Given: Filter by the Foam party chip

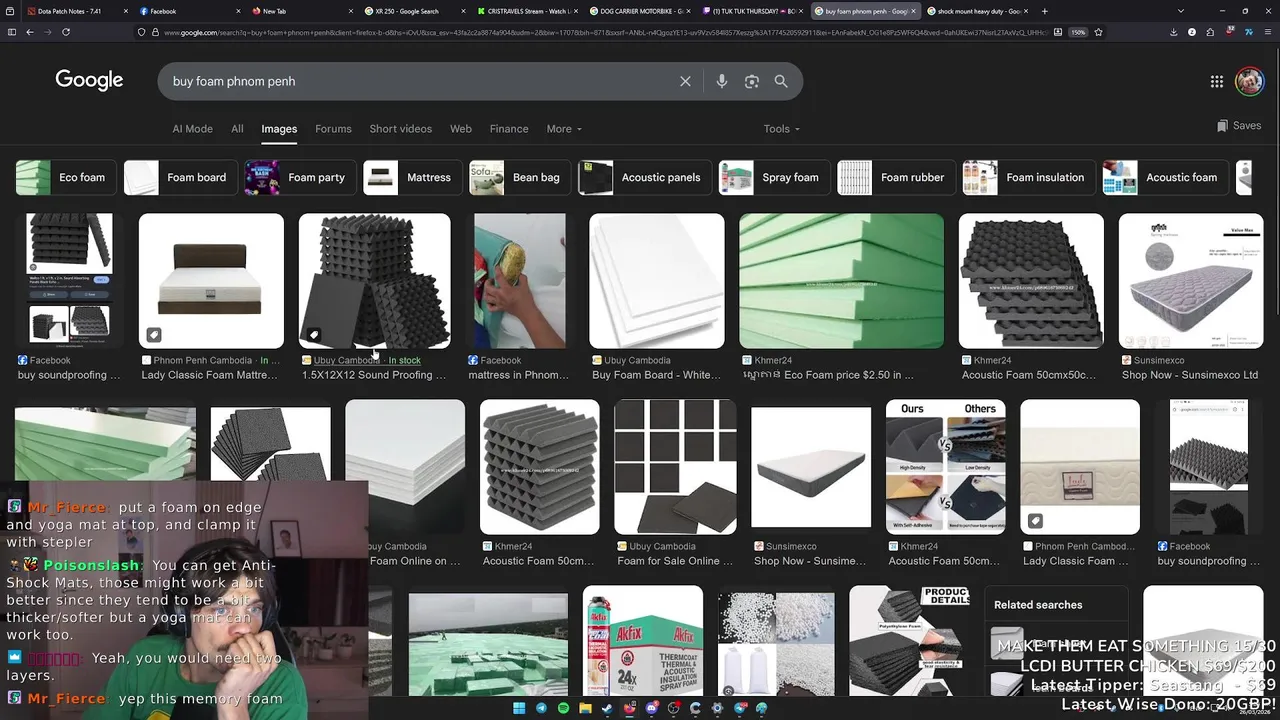Looking at the screenshot, I should pos(300,178).
